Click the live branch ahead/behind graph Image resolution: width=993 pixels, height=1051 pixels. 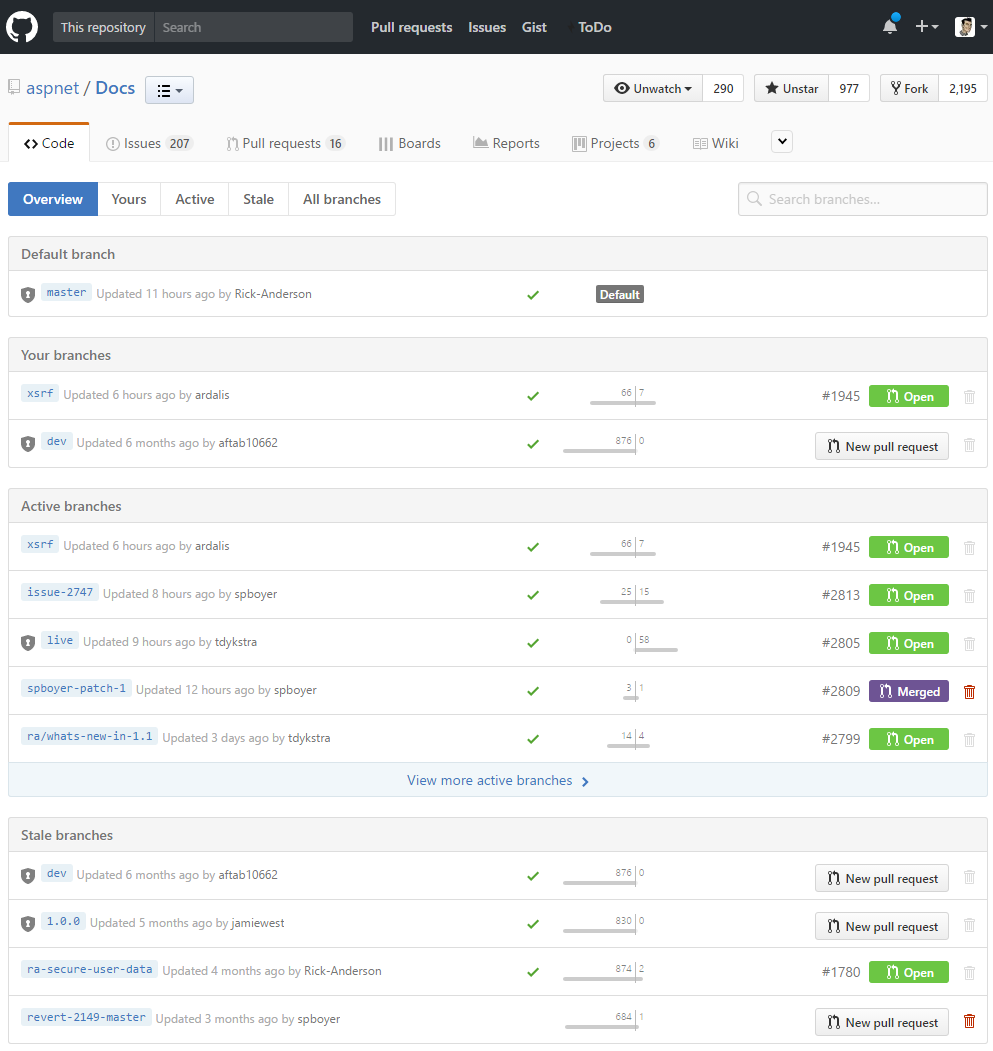point(652,643)
